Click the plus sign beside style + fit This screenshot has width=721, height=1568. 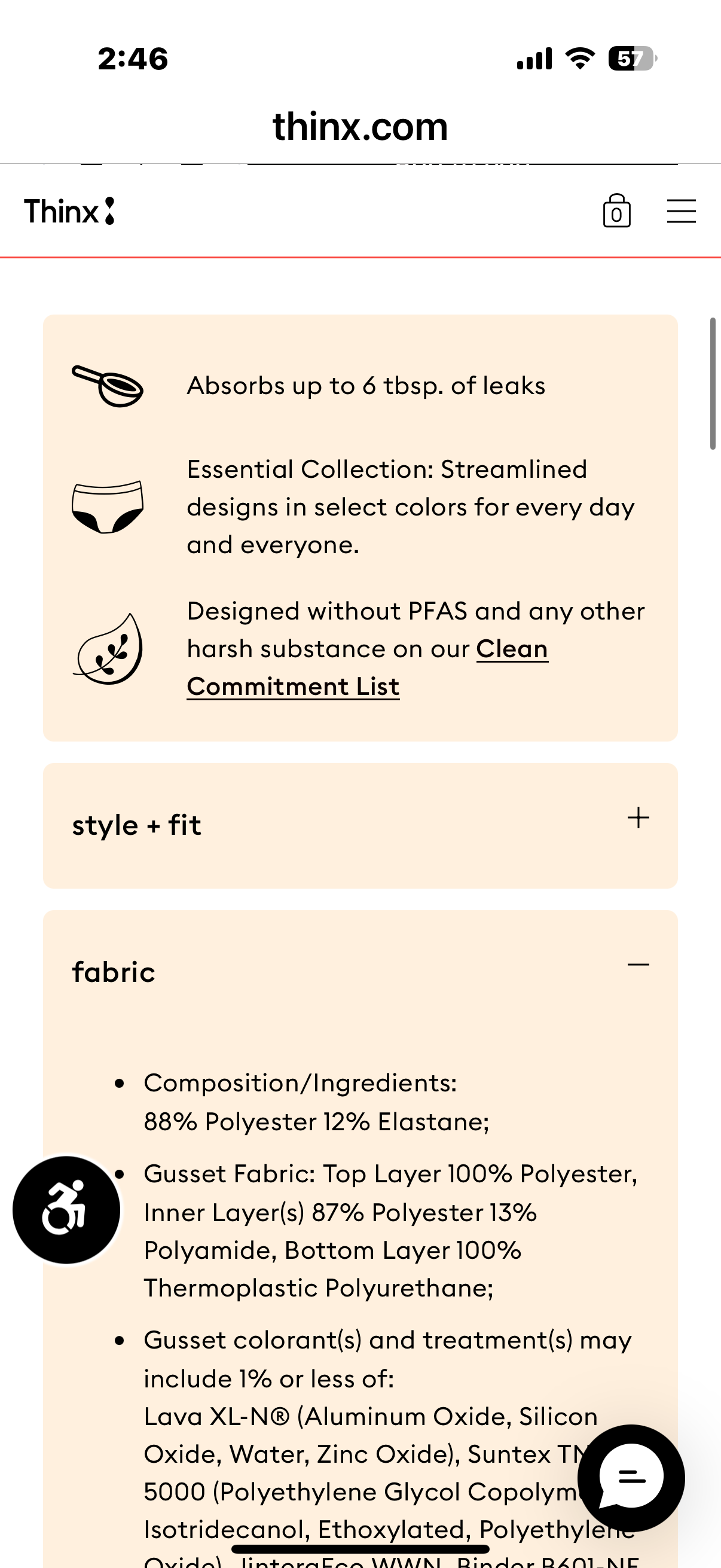click(638, 817)
